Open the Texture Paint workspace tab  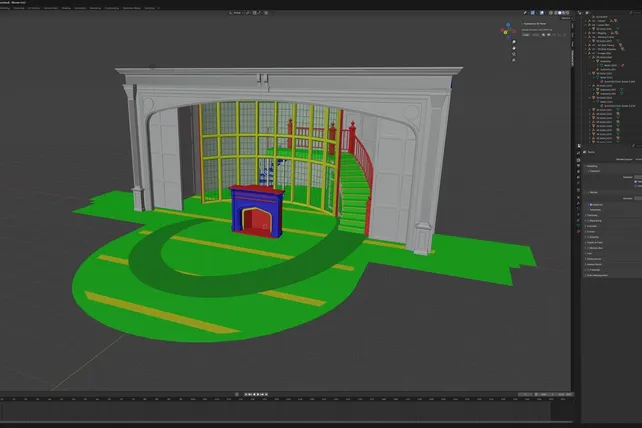coord(51,8)
